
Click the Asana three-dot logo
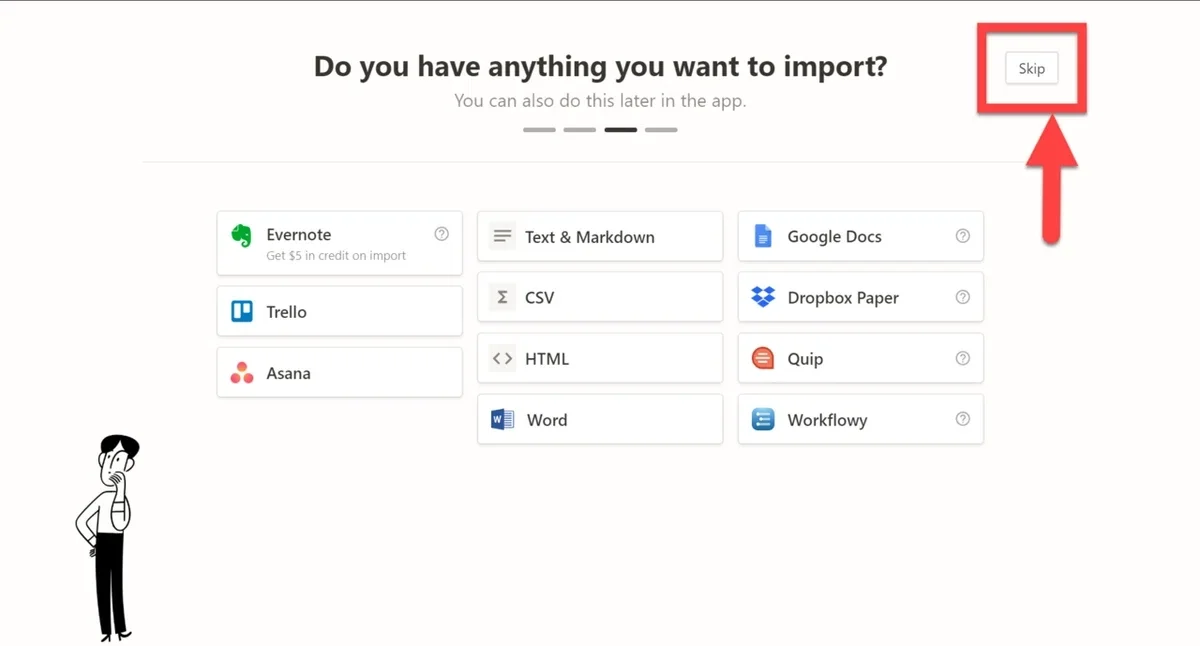tap(242, 373)
